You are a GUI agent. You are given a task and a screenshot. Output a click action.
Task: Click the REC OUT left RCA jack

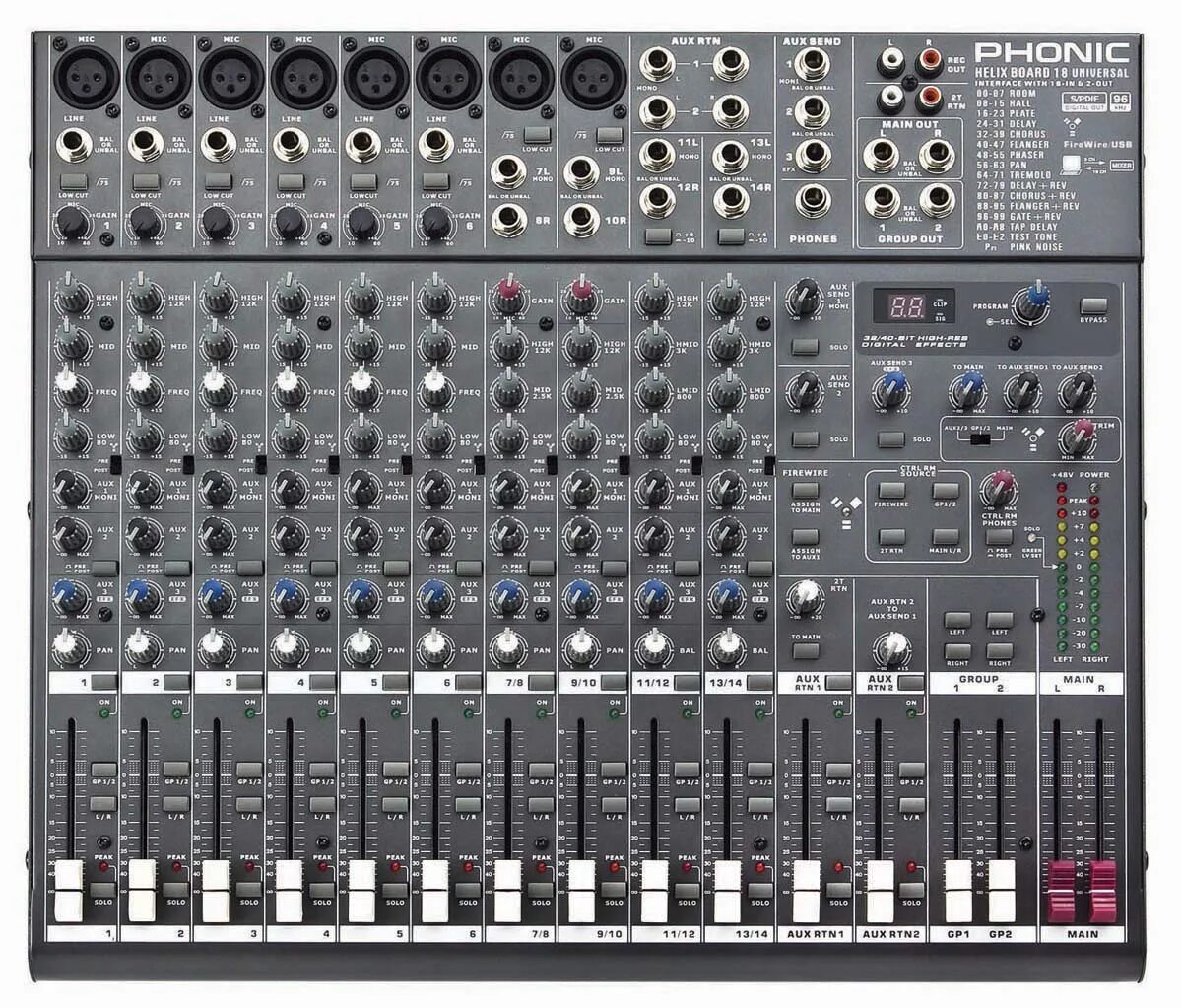point(891,64)
